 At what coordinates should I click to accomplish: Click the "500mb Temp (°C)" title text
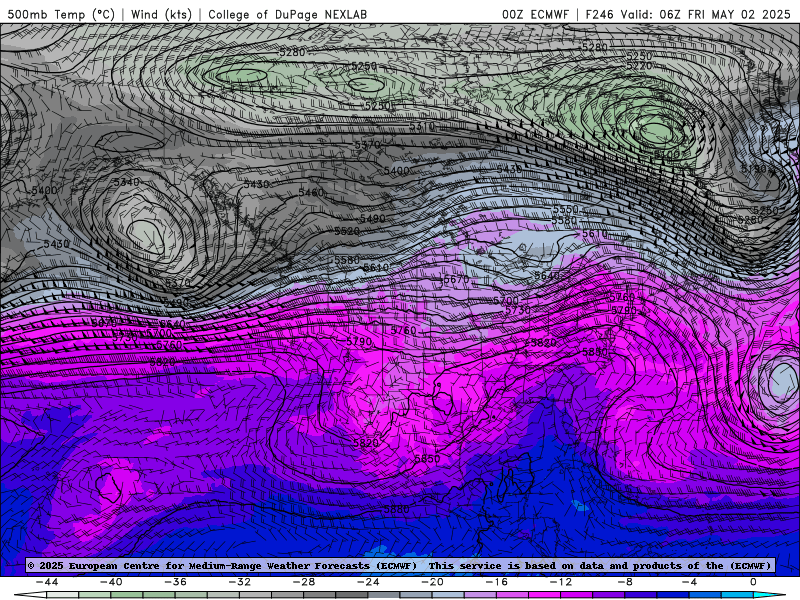[61, 15]
